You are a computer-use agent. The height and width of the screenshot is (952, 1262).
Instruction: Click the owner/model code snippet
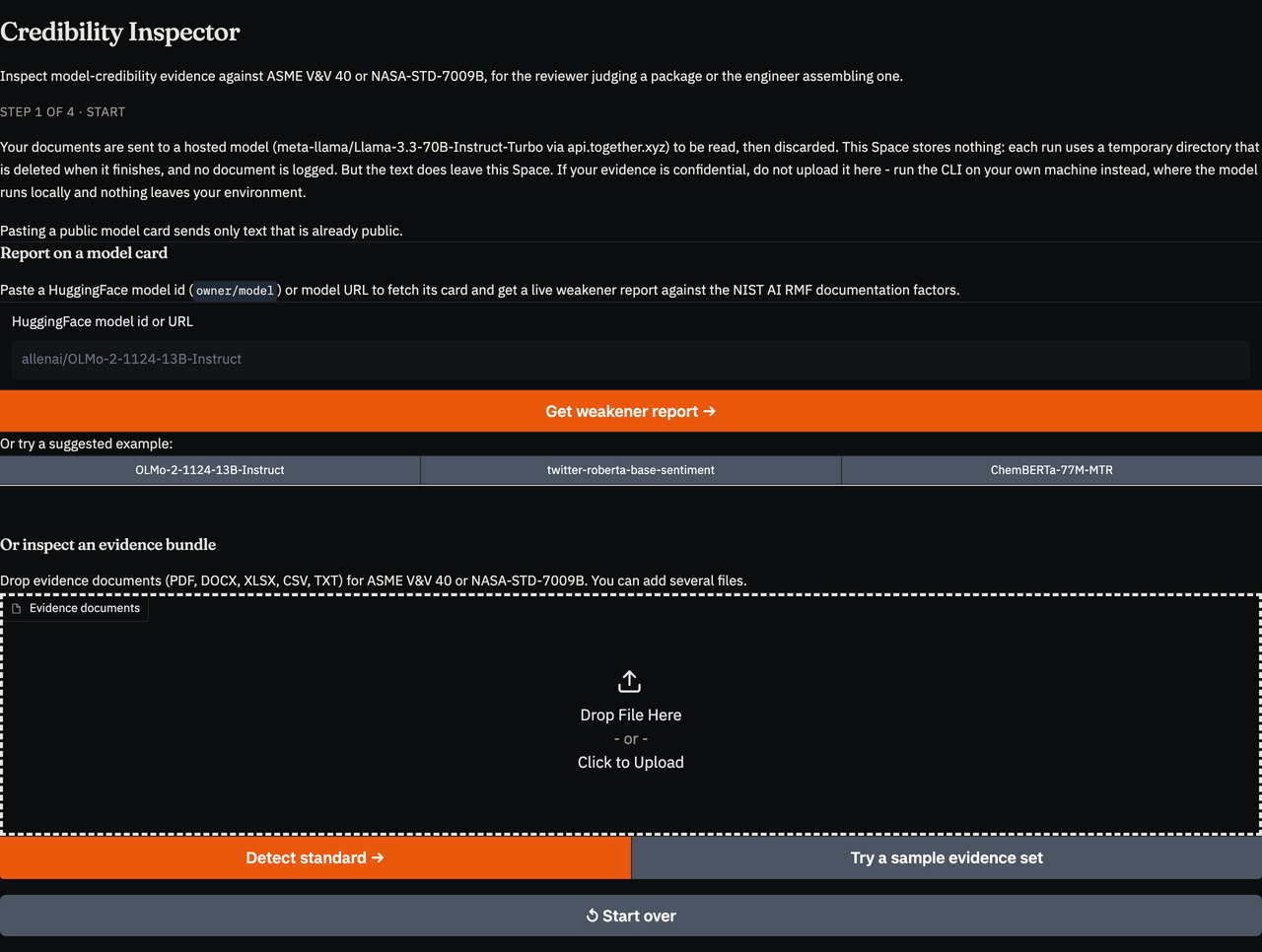point(235,291)
